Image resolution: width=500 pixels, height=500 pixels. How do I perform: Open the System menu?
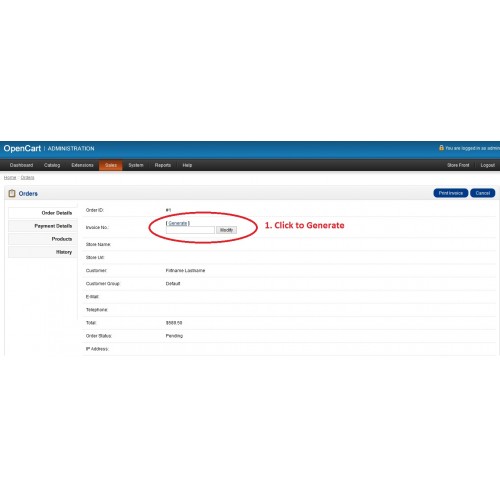click(x=136, y=165)
